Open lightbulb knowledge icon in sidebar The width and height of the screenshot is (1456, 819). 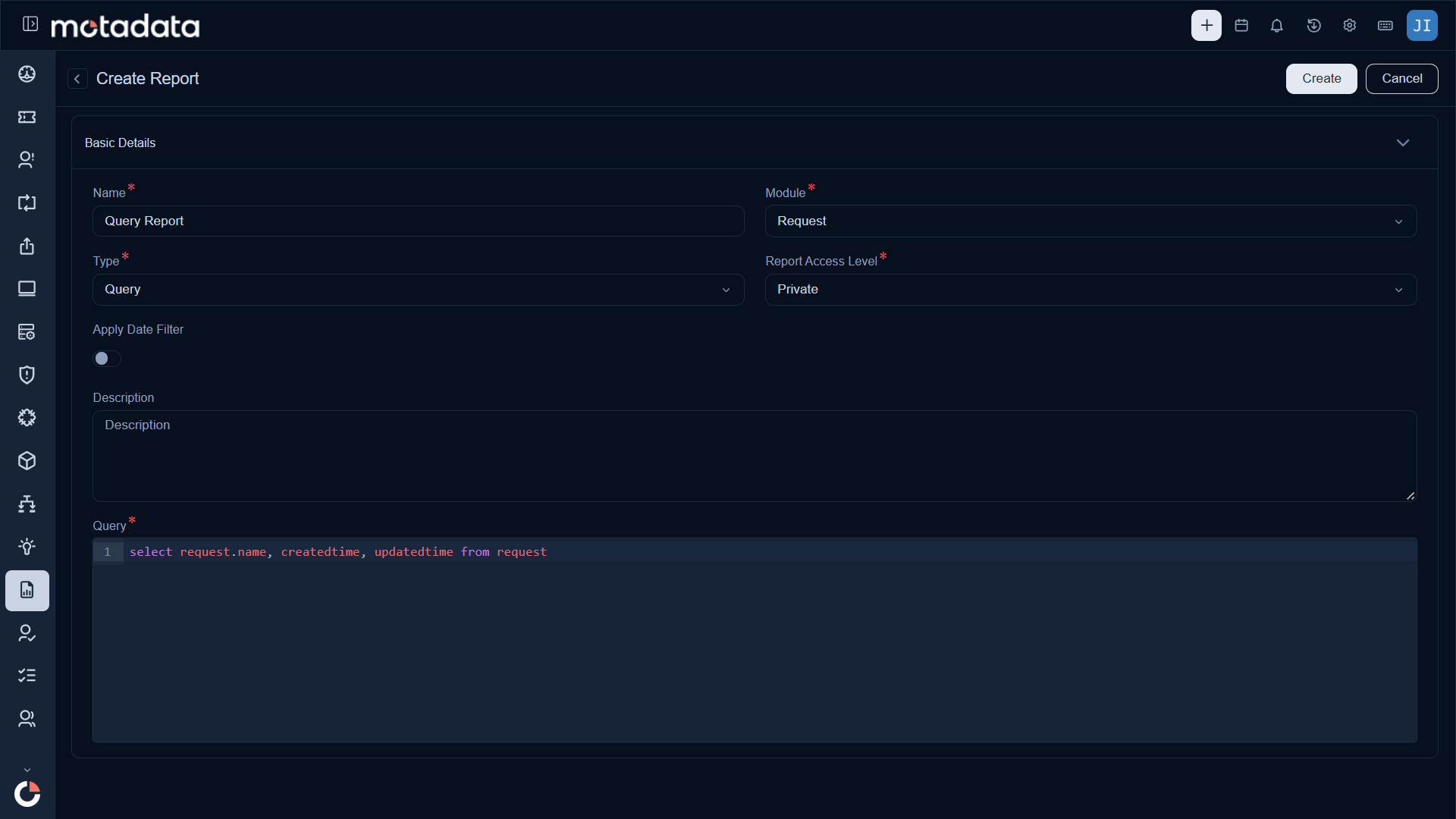click(27, 547)
